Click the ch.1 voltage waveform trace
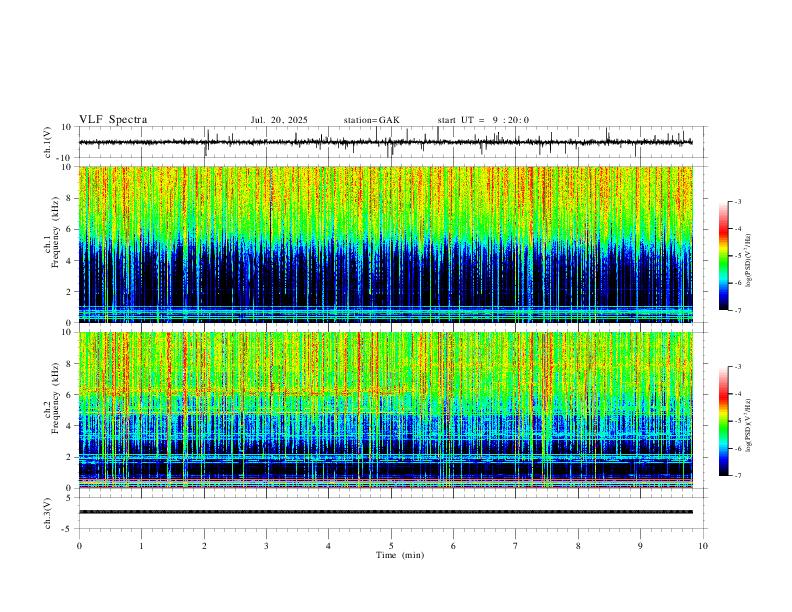This screenshot has height=612, width=792. (385, 142)
